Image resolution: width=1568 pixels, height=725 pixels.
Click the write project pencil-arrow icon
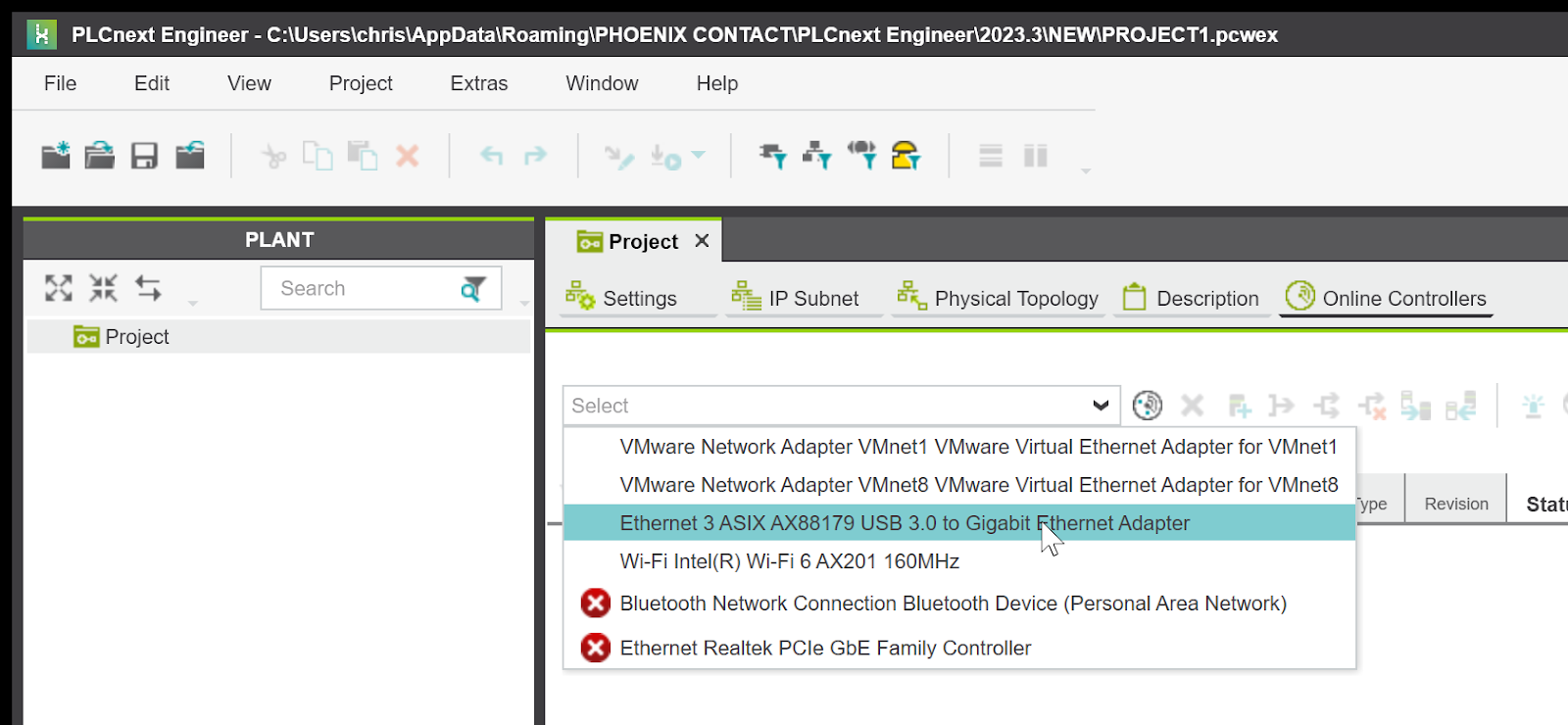point(619,157)
